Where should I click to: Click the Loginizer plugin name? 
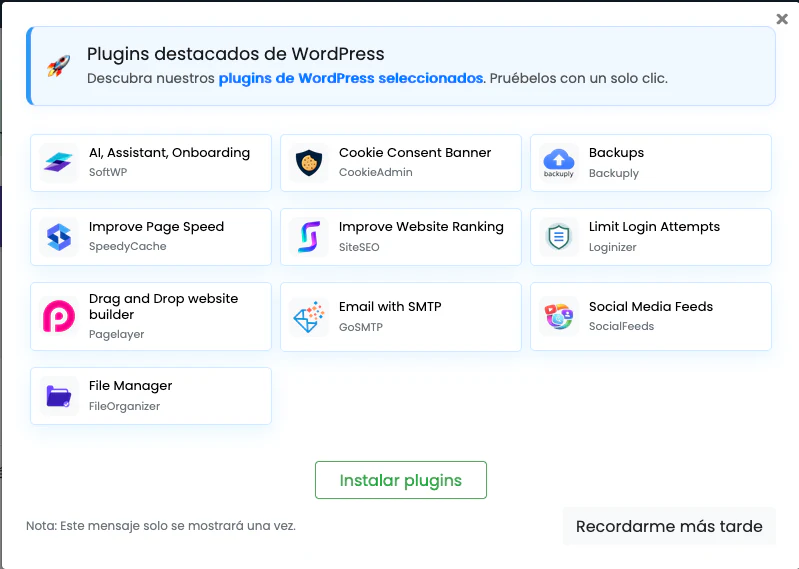[612, 248]
